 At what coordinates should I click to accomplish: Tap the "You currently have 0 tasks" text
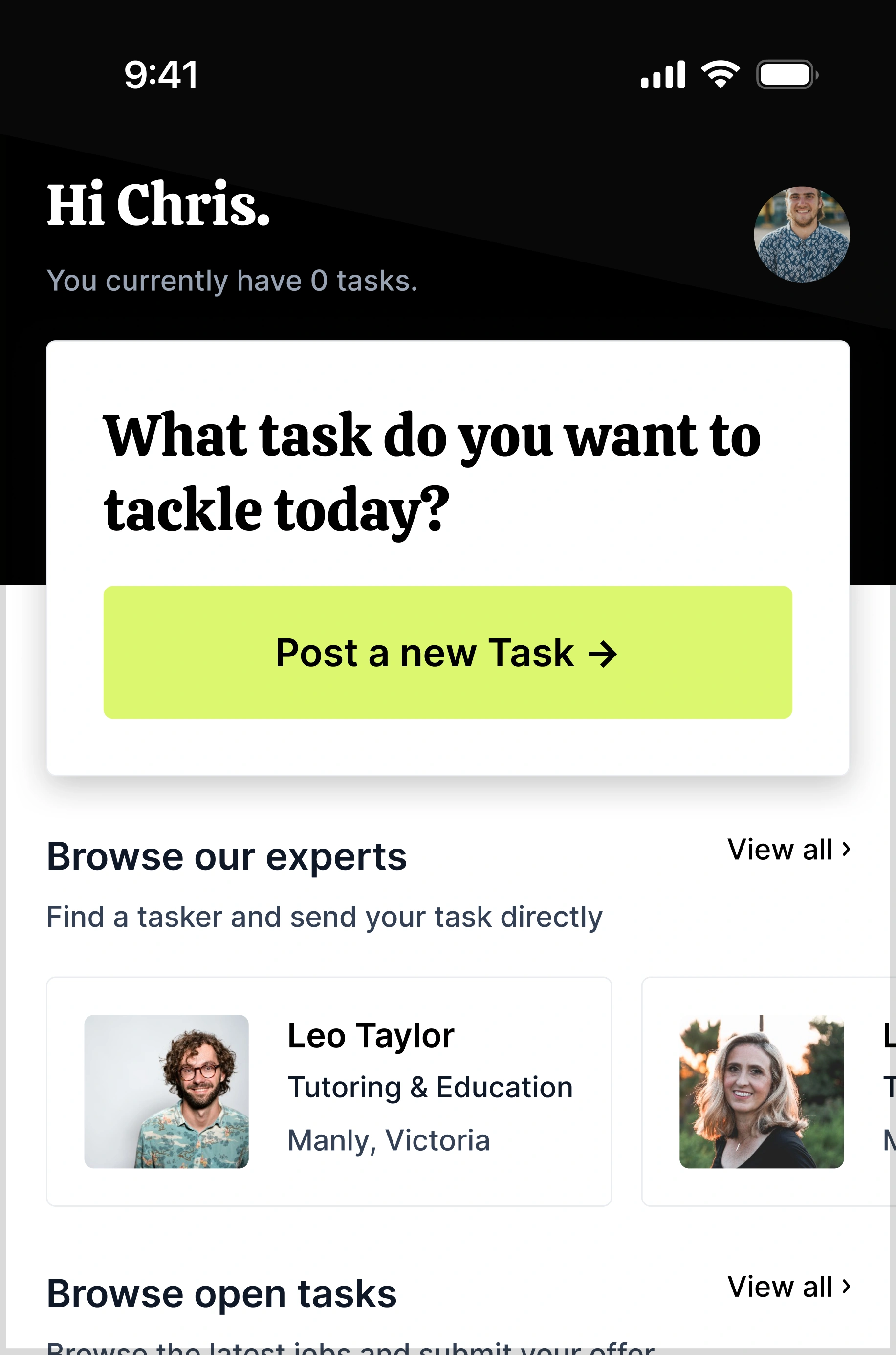coord(232,281)
